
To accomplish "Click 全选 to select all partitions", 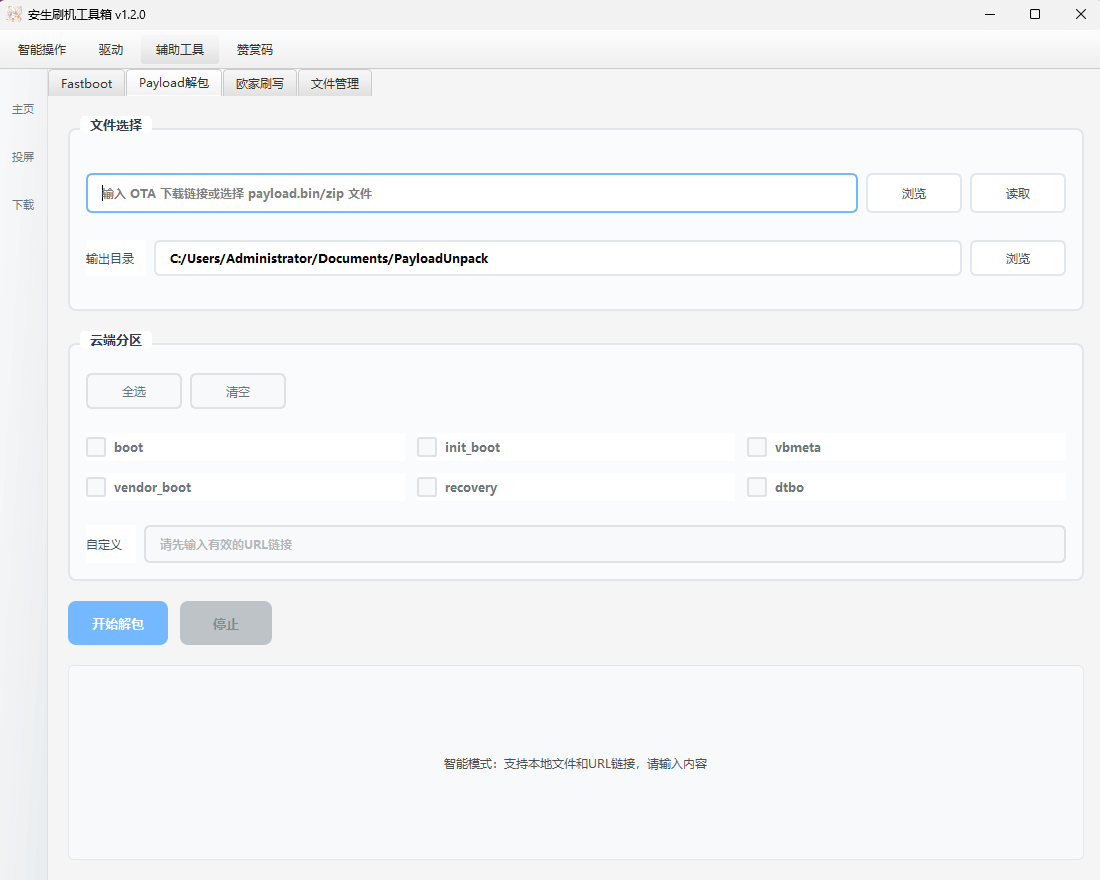I will pos(133,391).
